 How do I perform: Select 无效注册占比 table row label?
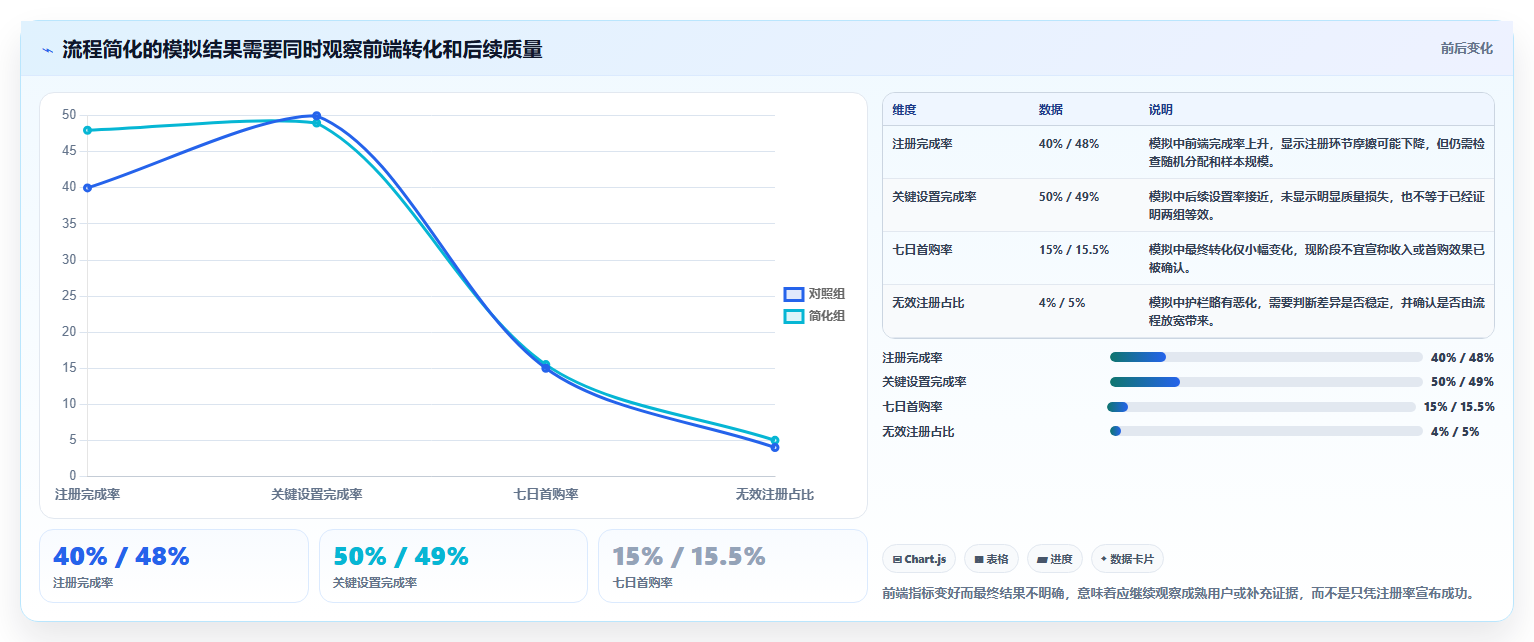[x=929, y=302]
